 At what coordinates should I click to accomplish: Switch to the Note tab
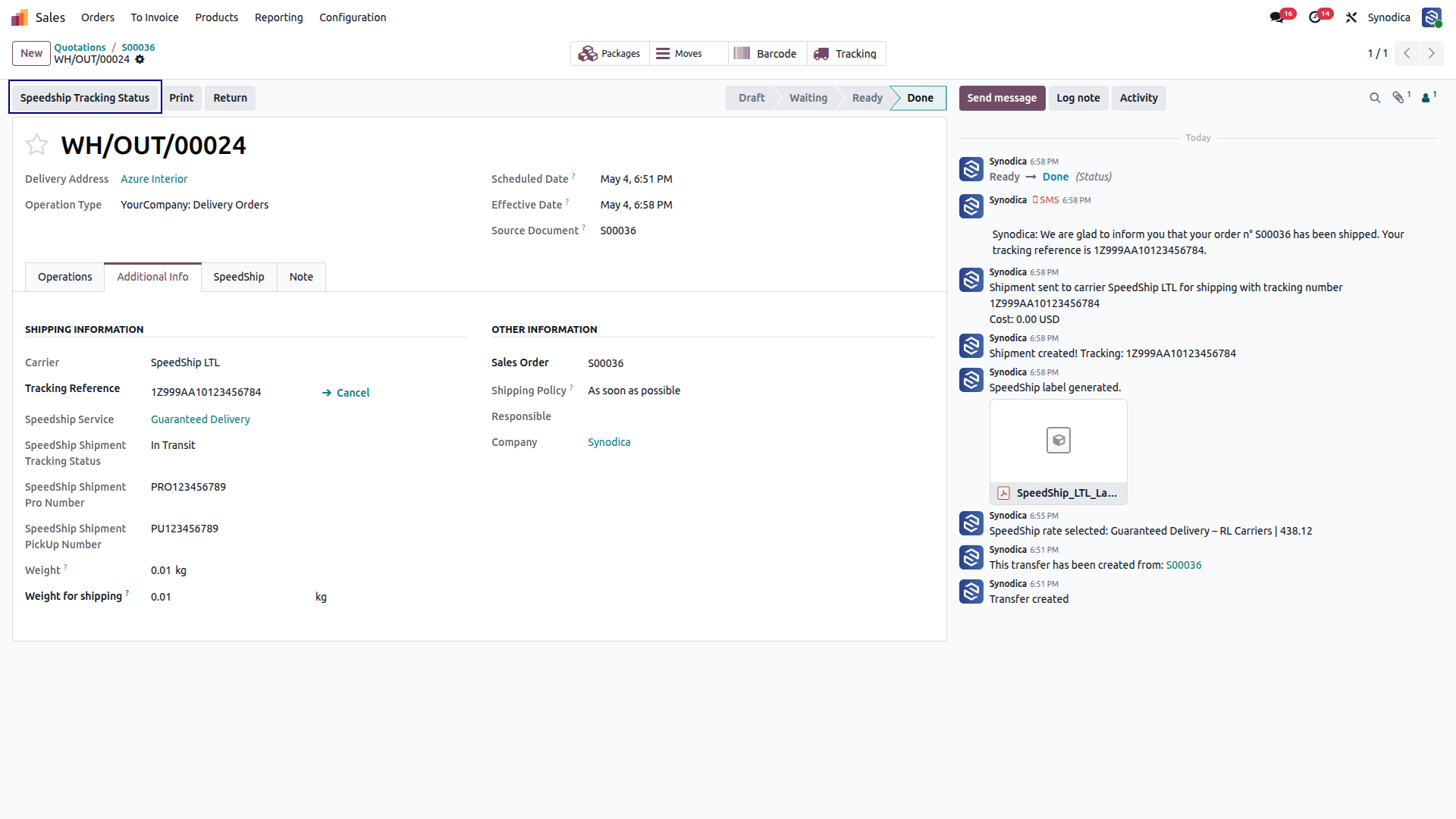coord(301,277)
